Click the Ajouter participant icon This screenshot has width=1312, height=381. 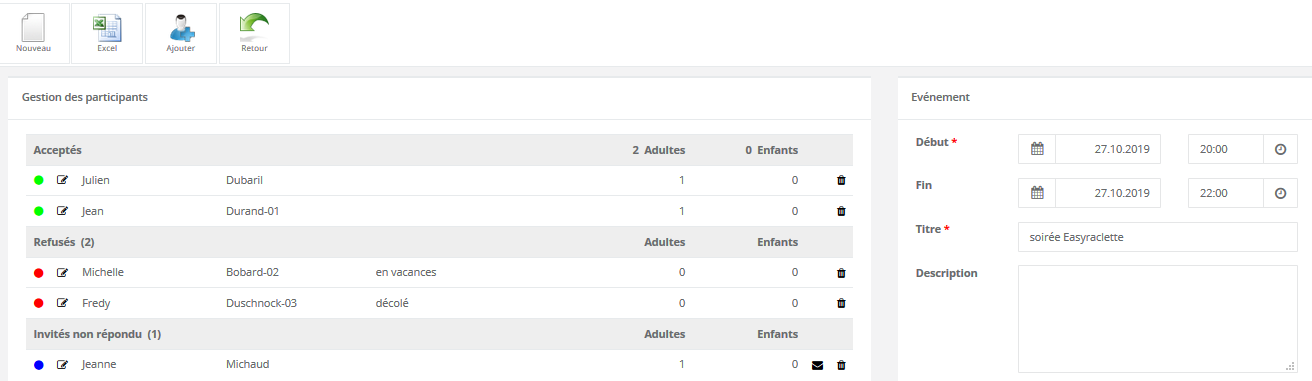180,33
